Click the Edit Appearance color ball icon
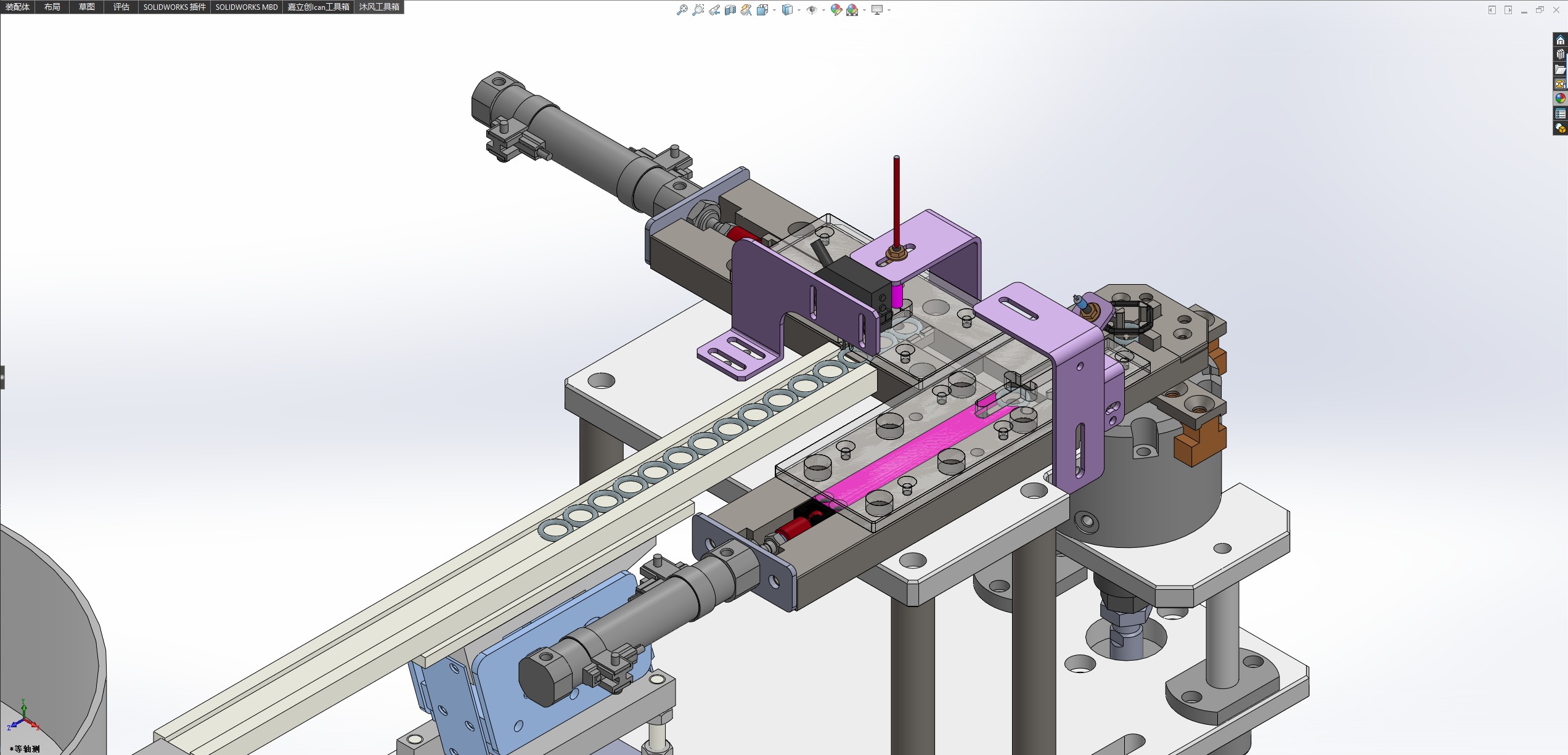The height and width of the screenshot is (755, 1568). [x=836, y=10]
